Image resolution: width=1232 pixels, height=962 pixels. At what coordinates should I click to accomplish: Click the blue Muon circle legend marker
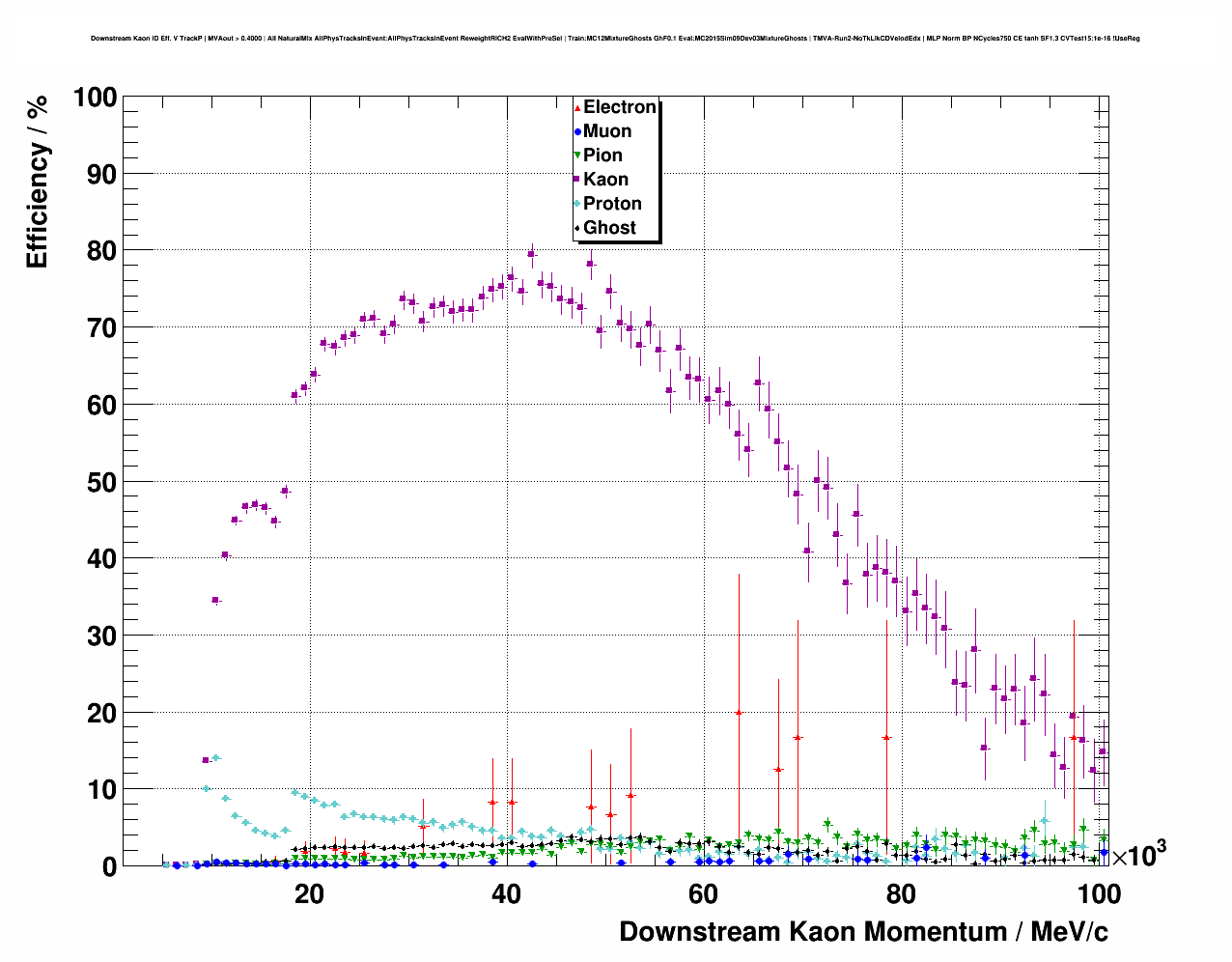(577, 132)
